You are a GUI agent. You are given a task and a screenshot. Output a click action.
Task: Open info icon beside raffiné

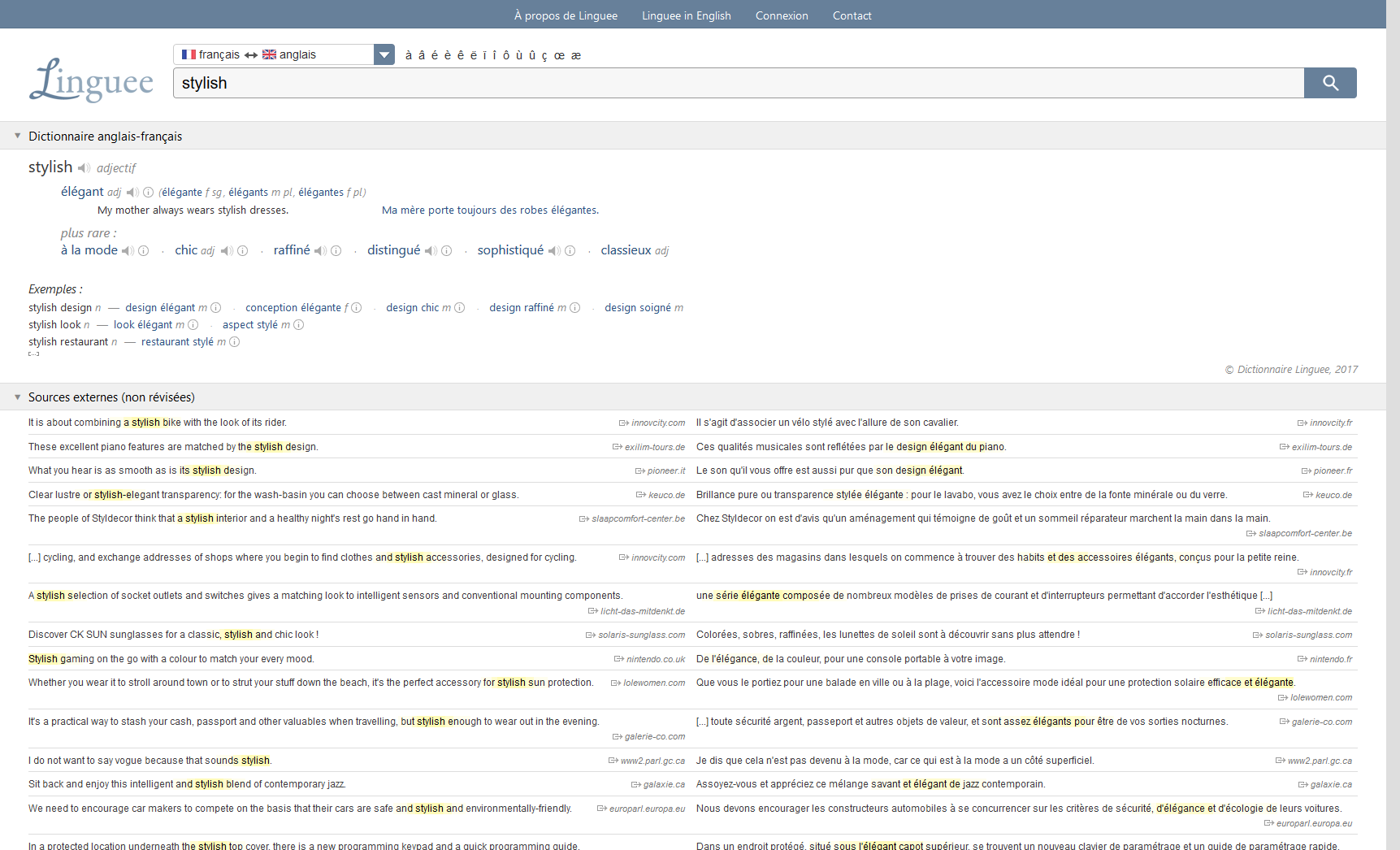[x=336, y=251]
